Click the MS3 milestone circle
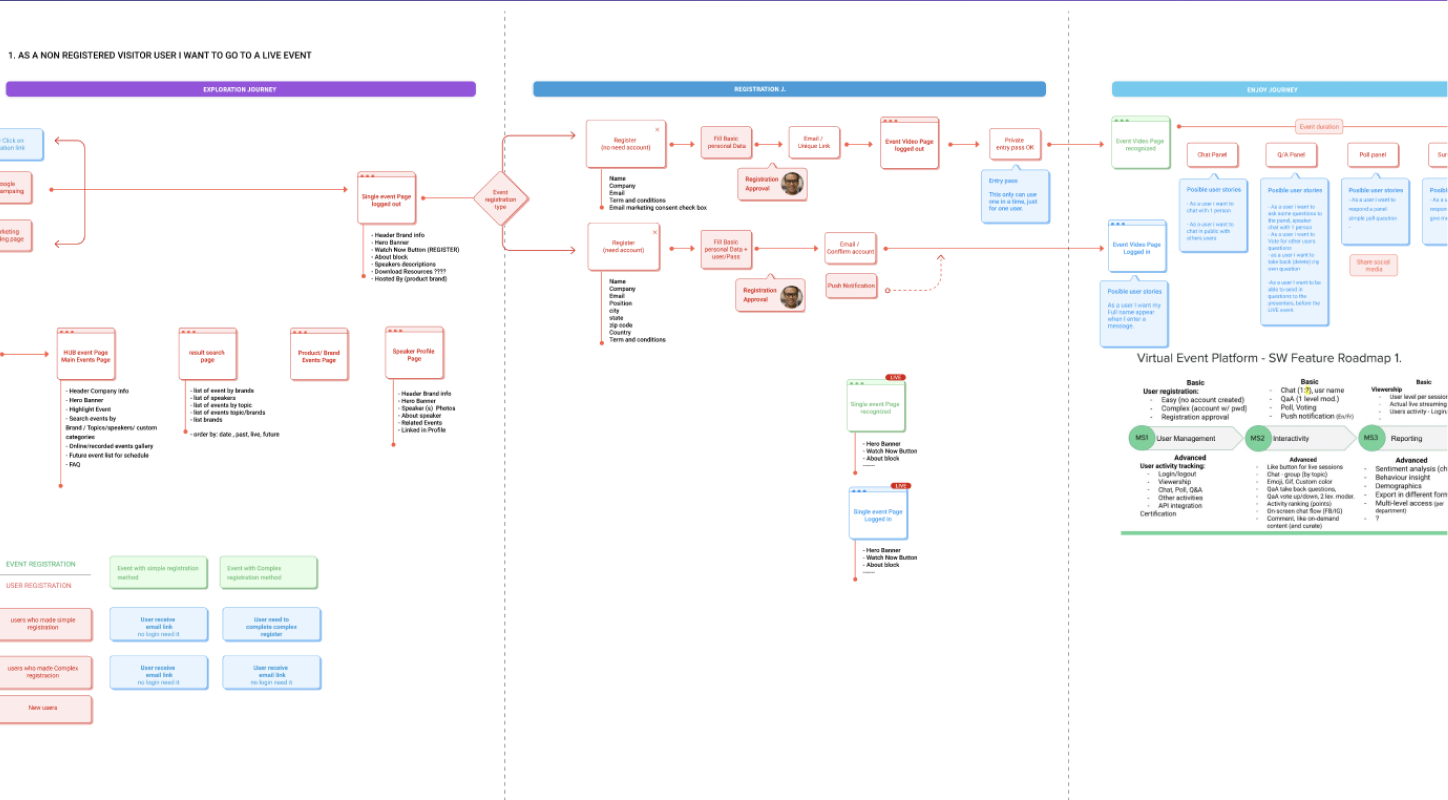The height and width of the screenshot is (800, 1448). pos(1370,438)
